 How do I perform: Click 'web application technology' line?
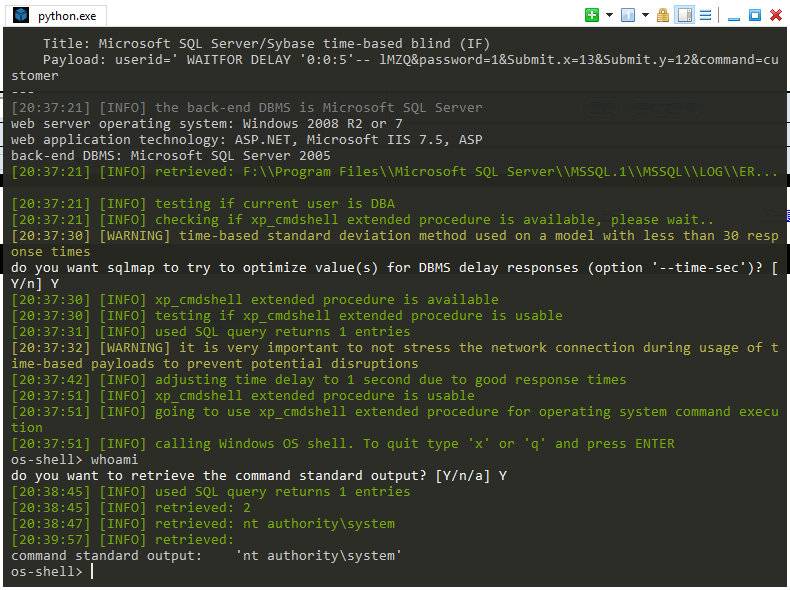[x=247, y=140]
